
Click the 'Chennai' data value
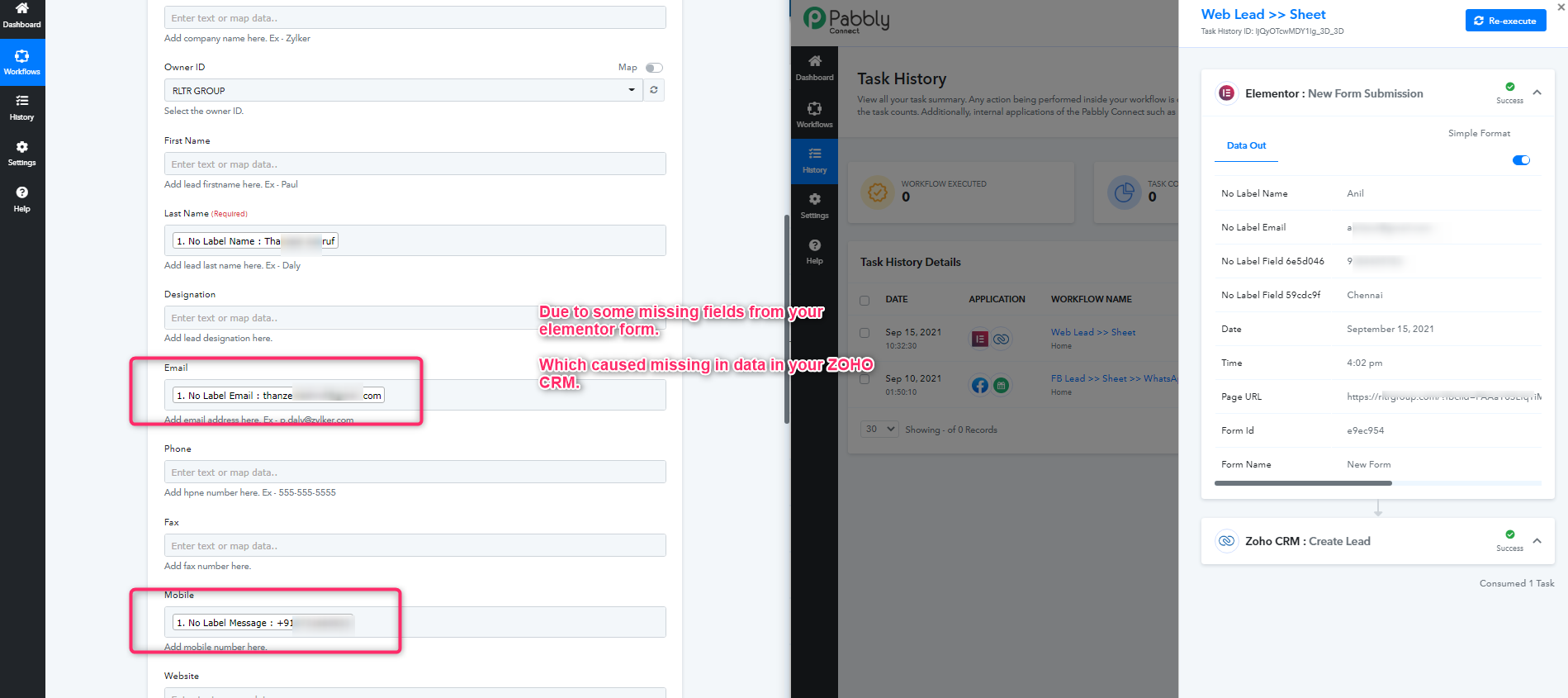click(1365, 295)
